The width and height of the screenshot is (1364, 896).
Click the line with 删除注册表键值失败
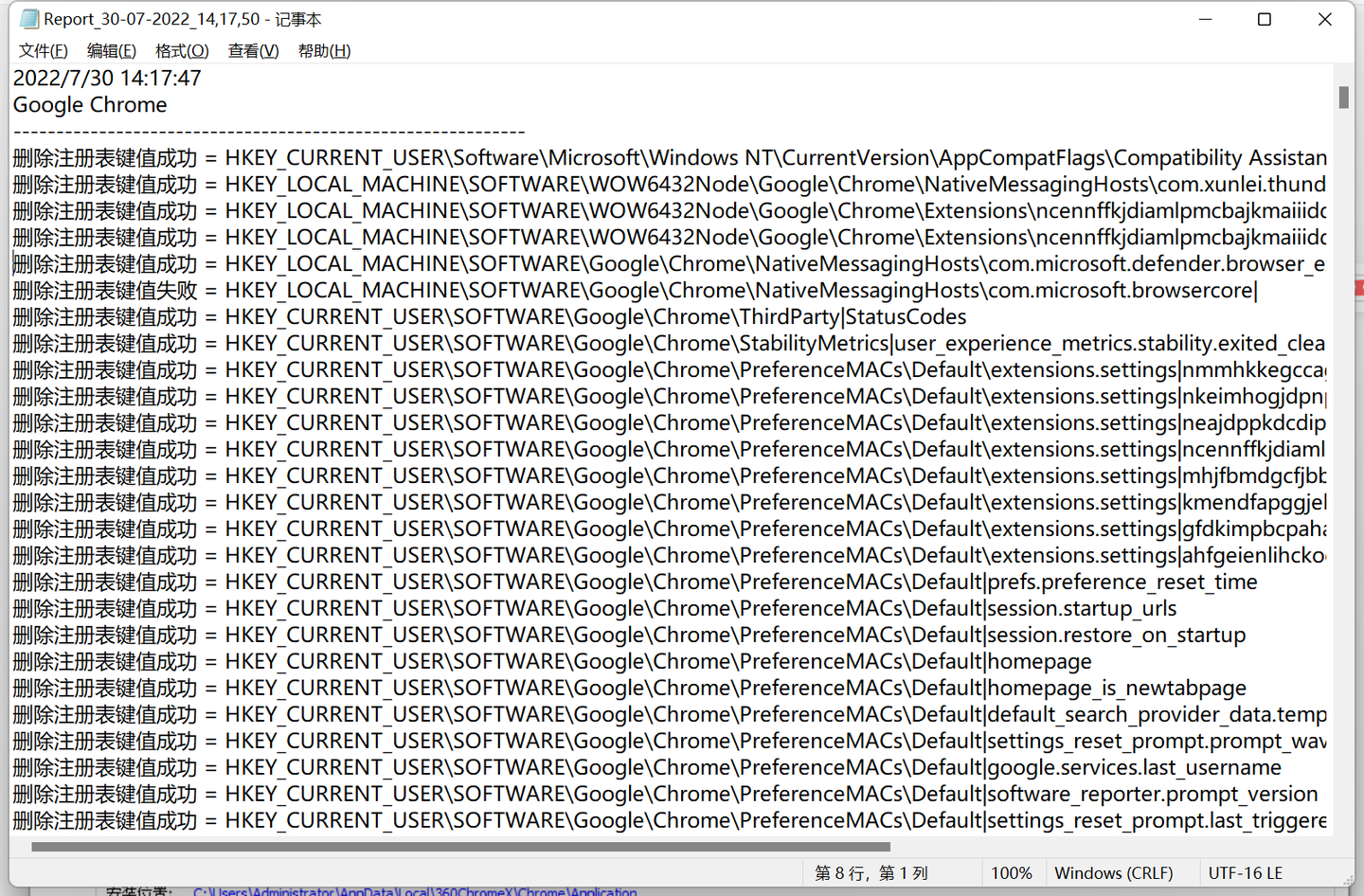636,291
